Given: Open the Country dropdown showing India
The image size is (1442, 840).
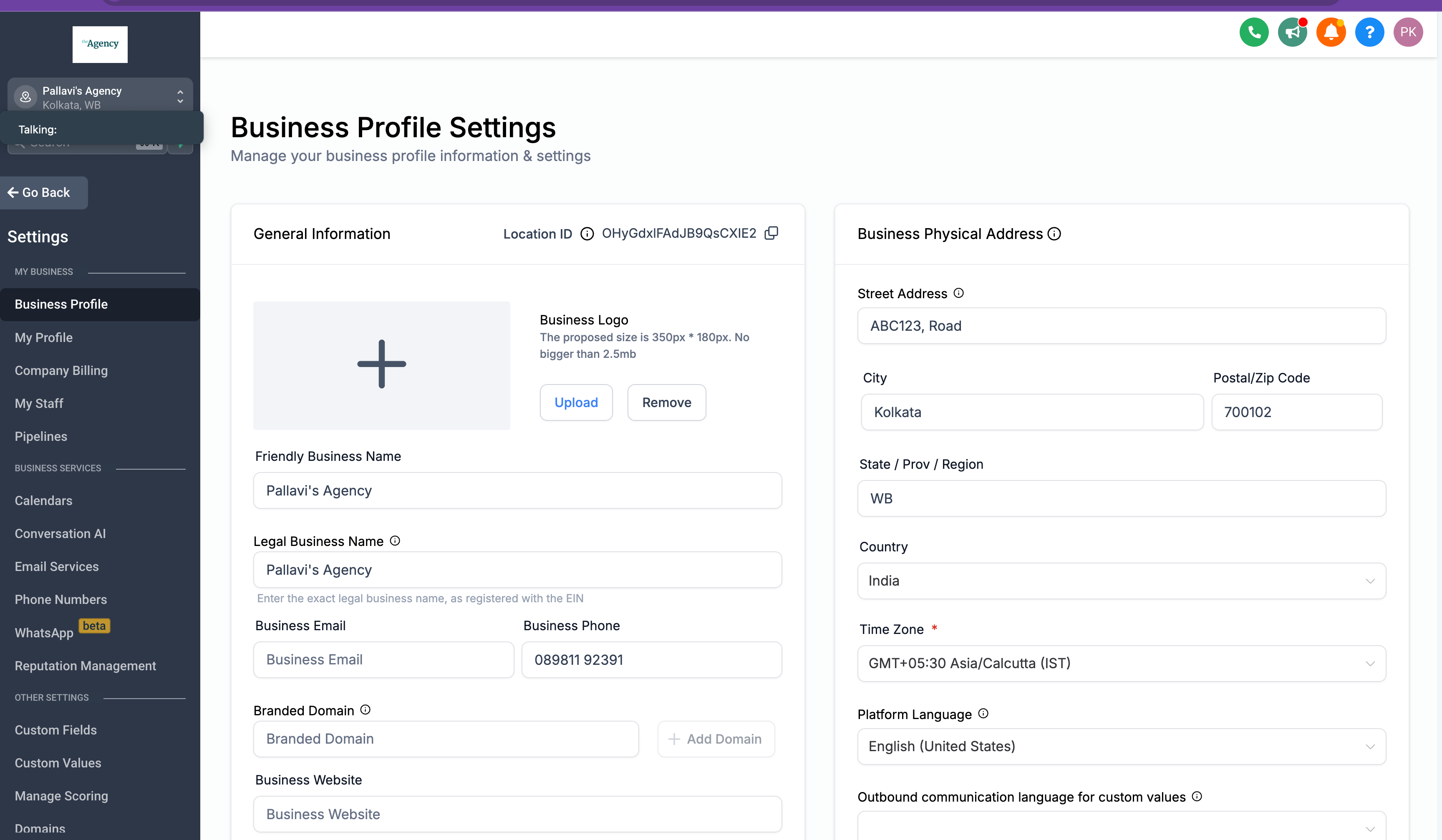Looking at the screenshot, I should pyautogui.click(x=1121, y=581).
